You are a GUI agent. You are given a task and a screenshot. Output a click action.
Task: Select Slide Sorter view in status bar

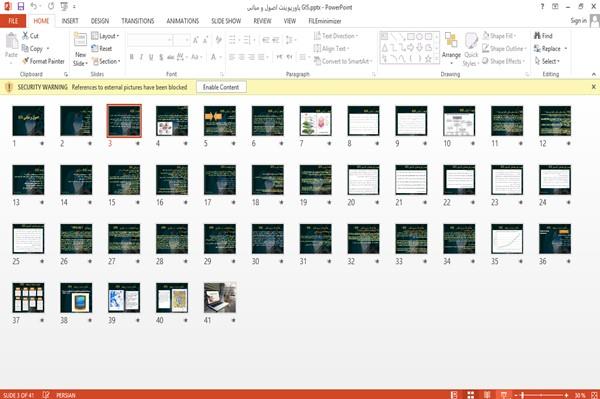(471, 395)
